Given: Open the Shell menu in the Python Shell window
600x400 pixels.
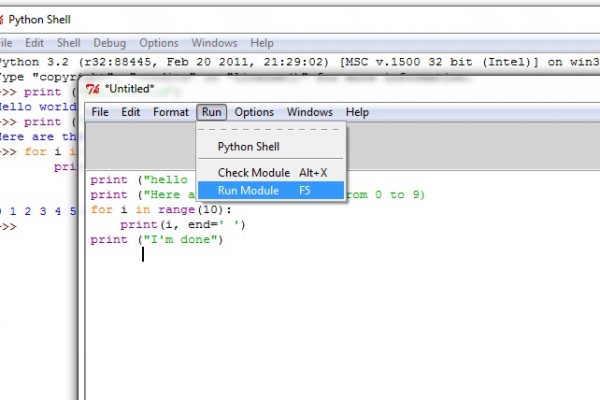Looking at the screenshot, I should click(68, 43).
